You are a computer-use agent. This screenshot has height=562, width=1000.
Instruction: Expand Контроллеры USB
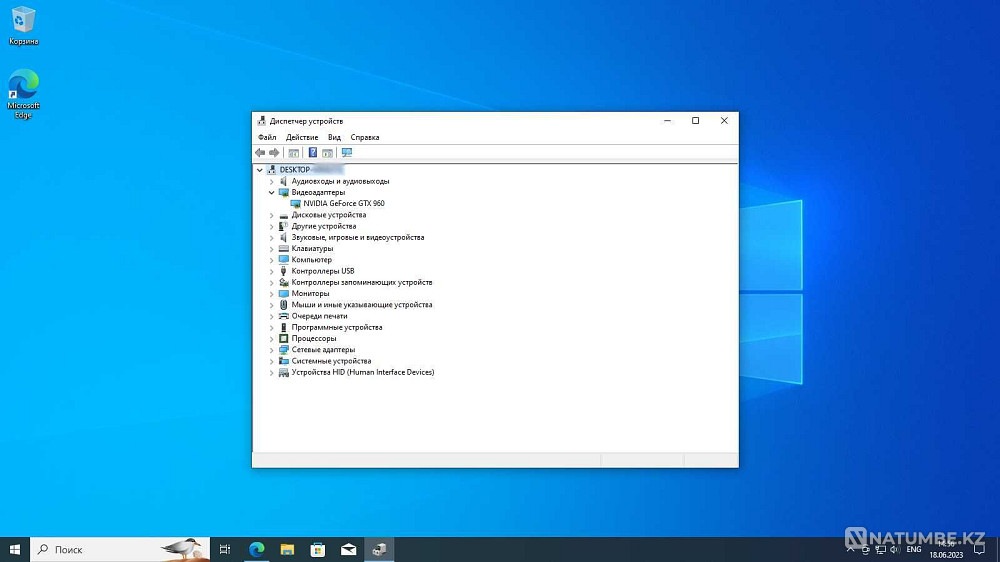(272, 272)
